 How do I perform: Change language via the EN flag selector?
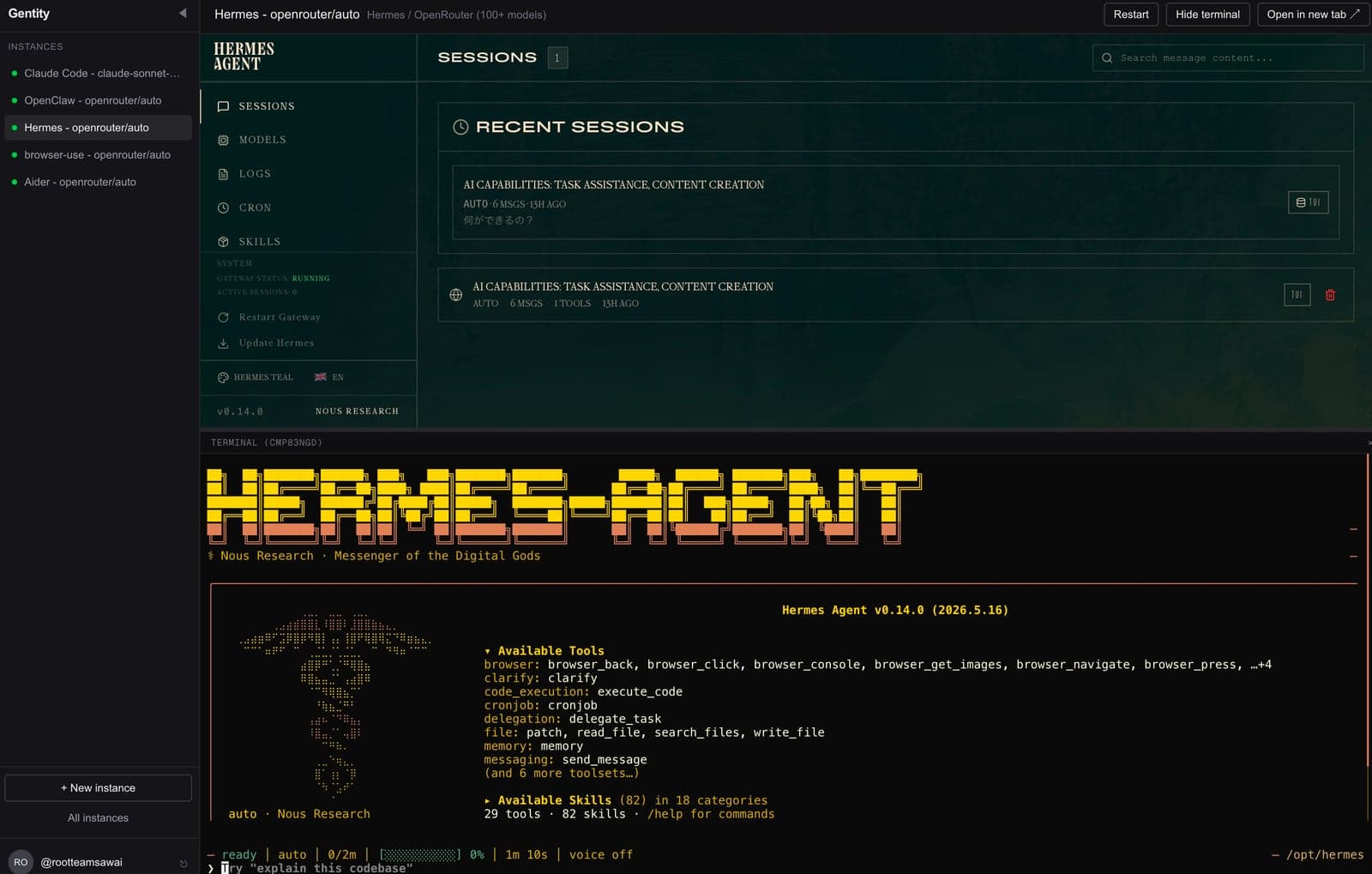tap(329, 377)
